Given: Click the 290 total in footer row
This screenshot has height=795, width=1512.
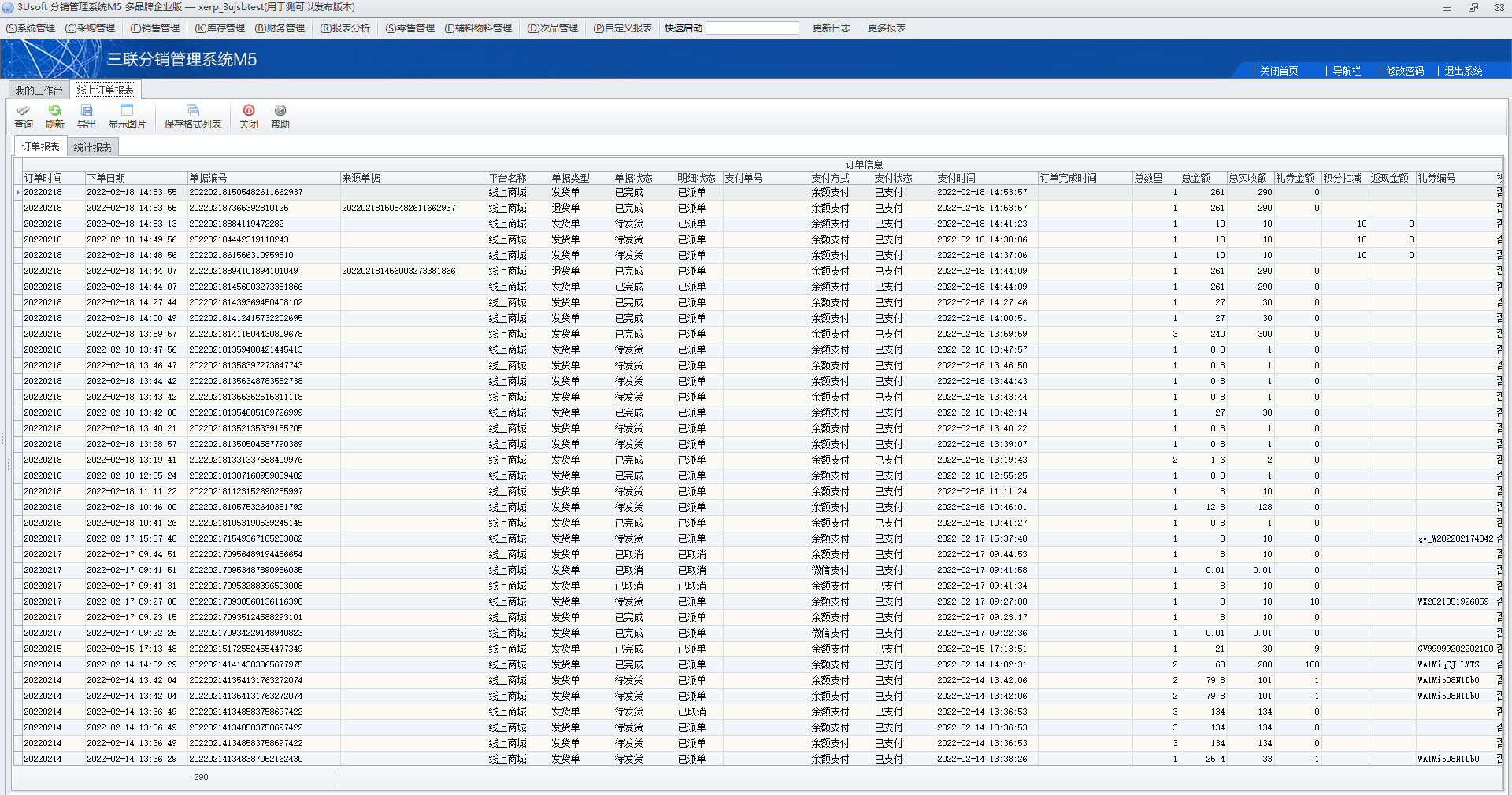Looking at the screenshot, I should coord(201,777).
